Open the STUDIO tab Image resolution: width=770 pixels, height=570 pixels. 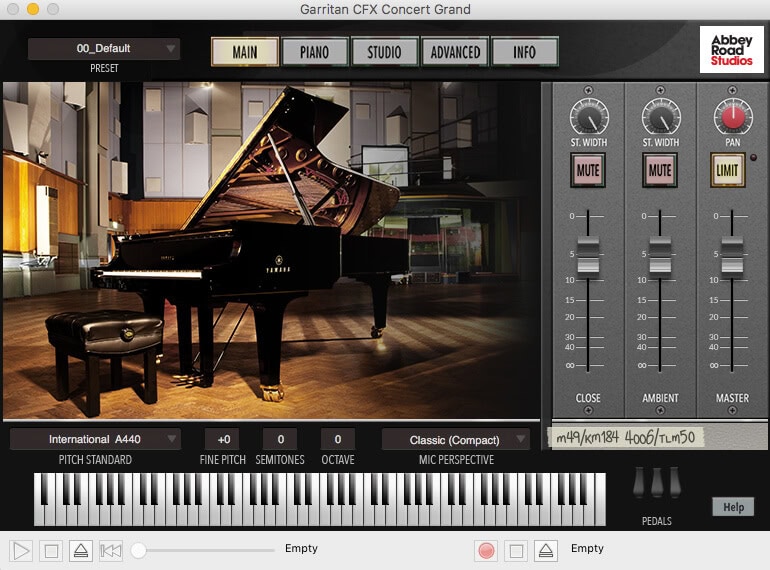click(x=385, y=52)
